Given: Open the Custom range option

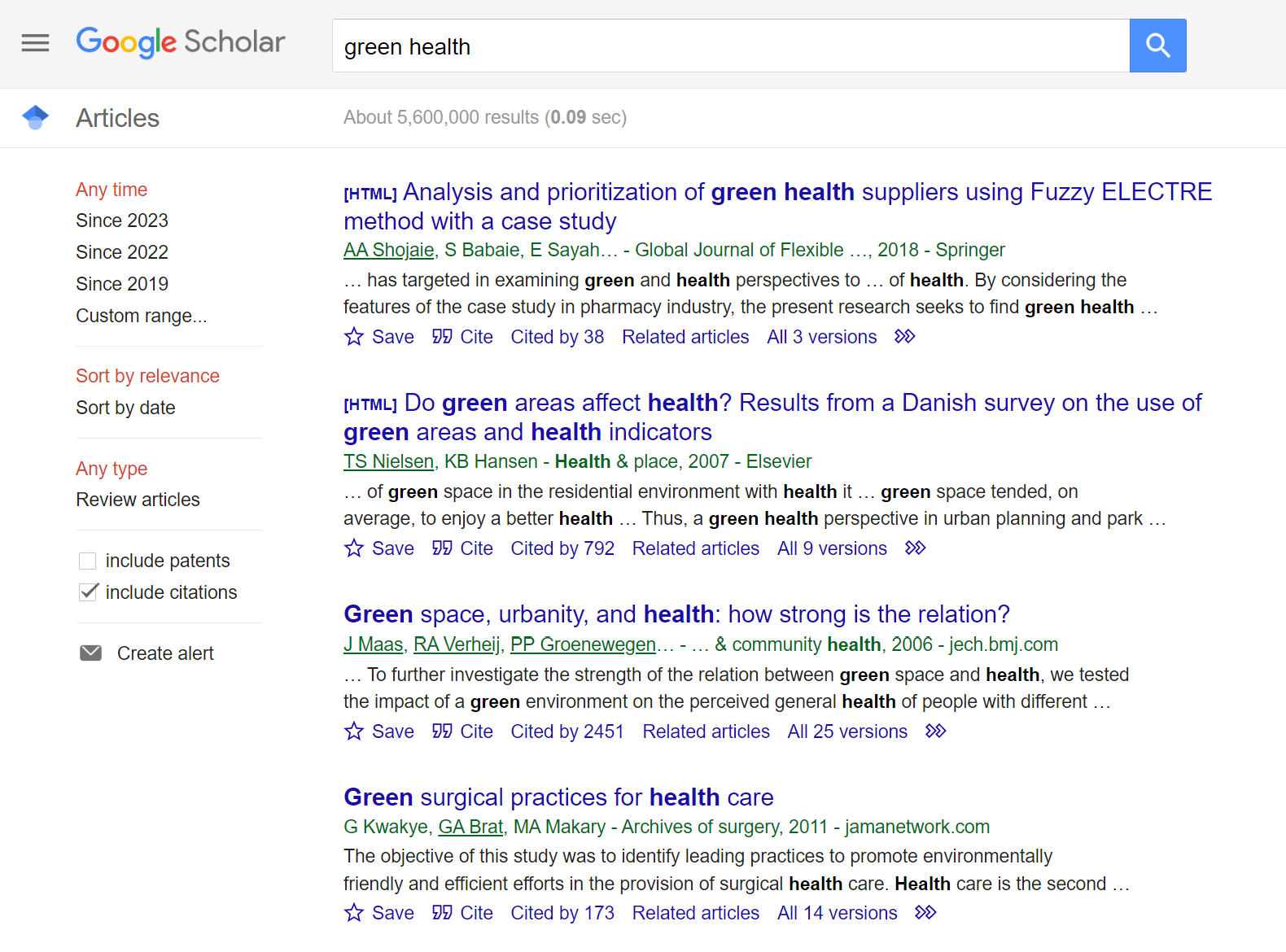Looking at the screenshot, I should (141, 316).
